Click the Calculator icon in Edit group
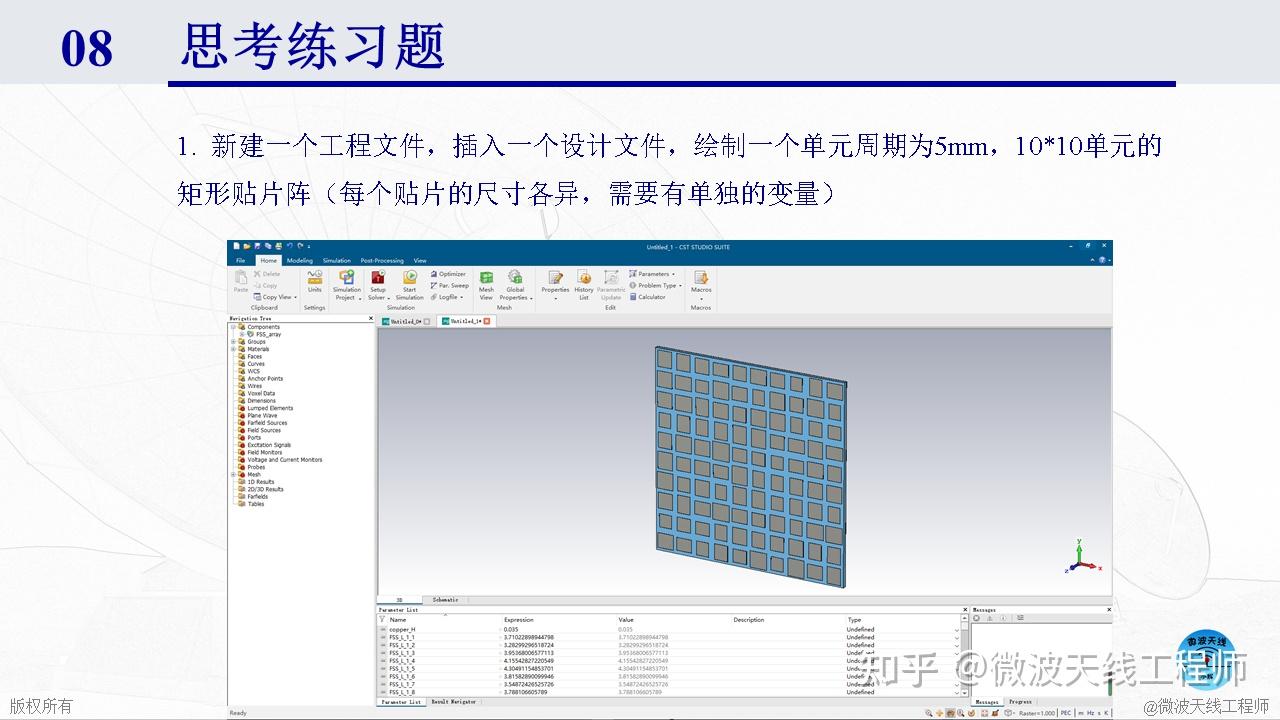The width and height of the screenshot is (1280, 720). pyautogui.click(x=649, y=297)
